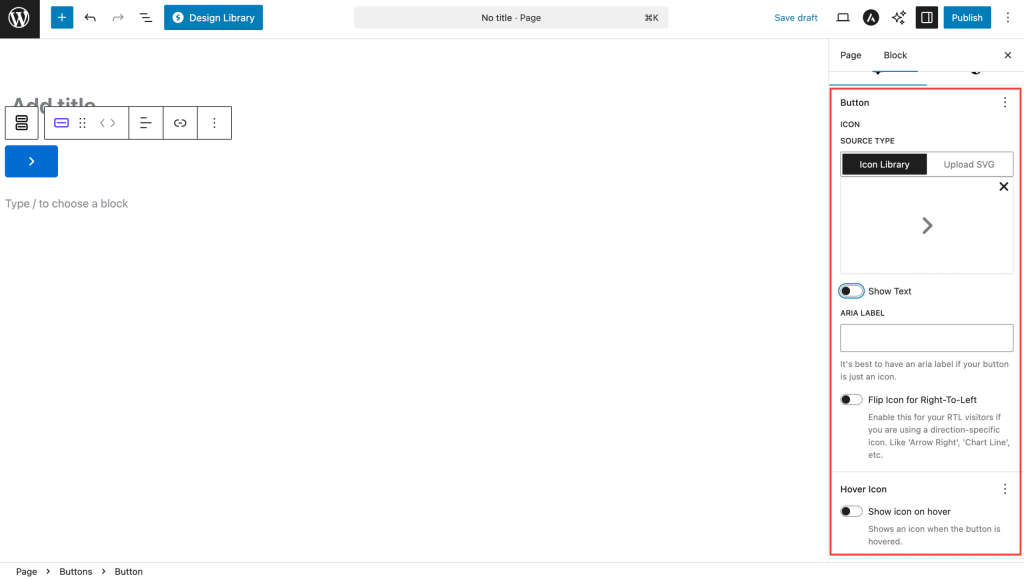This screenshot has width=1024, height=579.
Task: Open Hover Icon panel three-dot options
Action: coord(1005,489)
